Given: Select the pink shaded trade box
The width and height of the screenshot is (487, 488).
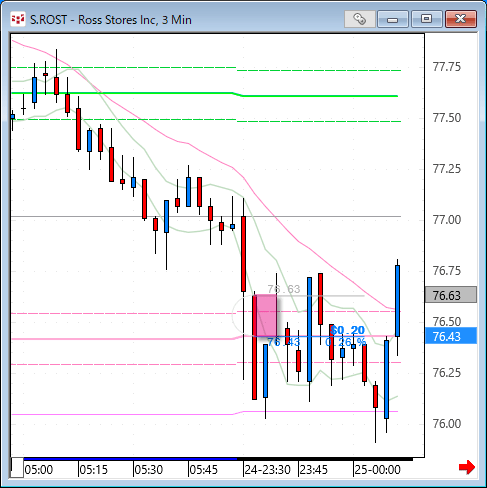Looking at the screenshot, I should (x=266, y=315).
